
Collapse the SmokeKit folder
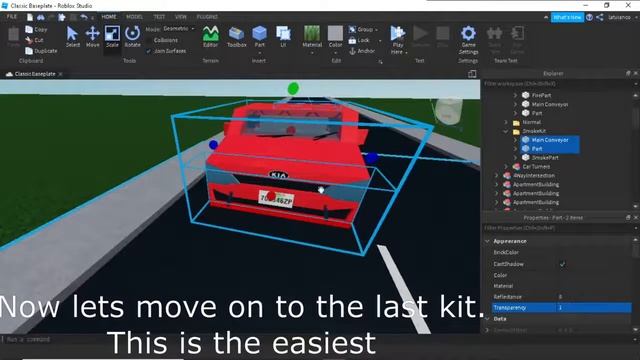tap(506, 131)
